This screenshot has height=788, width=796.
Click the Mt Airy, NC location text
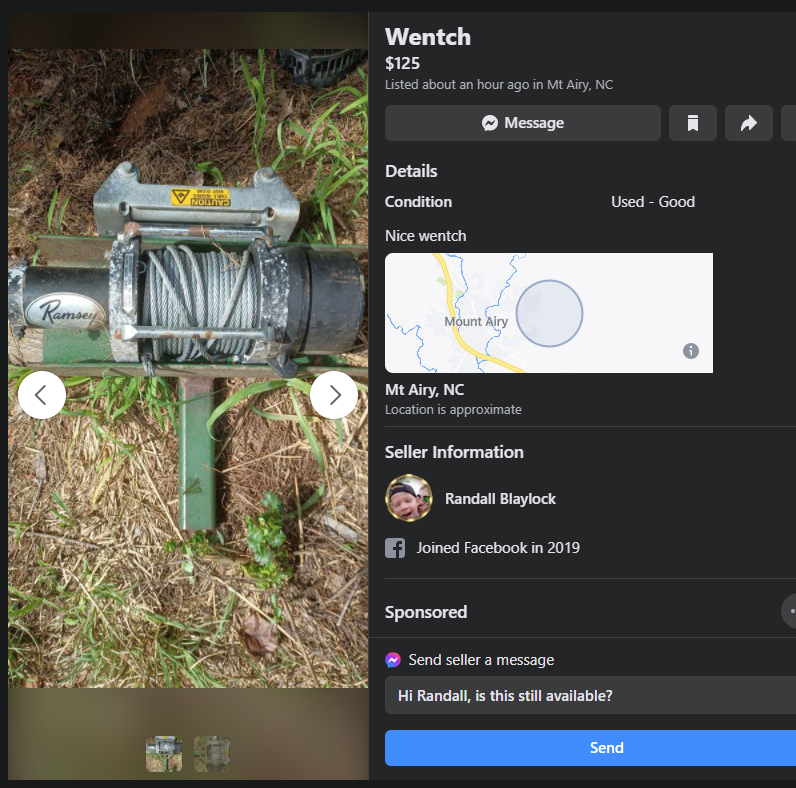424,390
